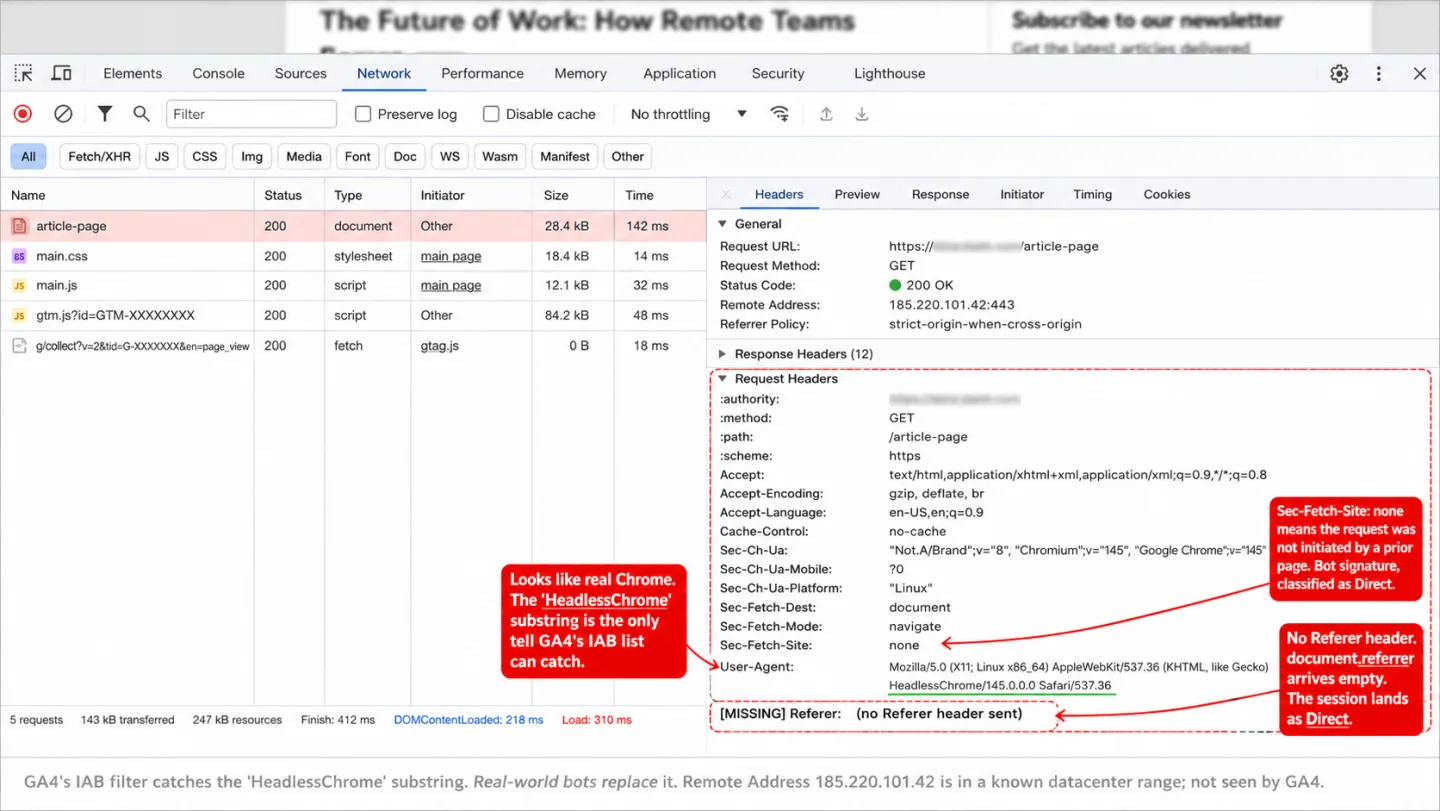Sort requests by the Status column header
Viewport: 1440px width, 811px height.
(289, 195)
